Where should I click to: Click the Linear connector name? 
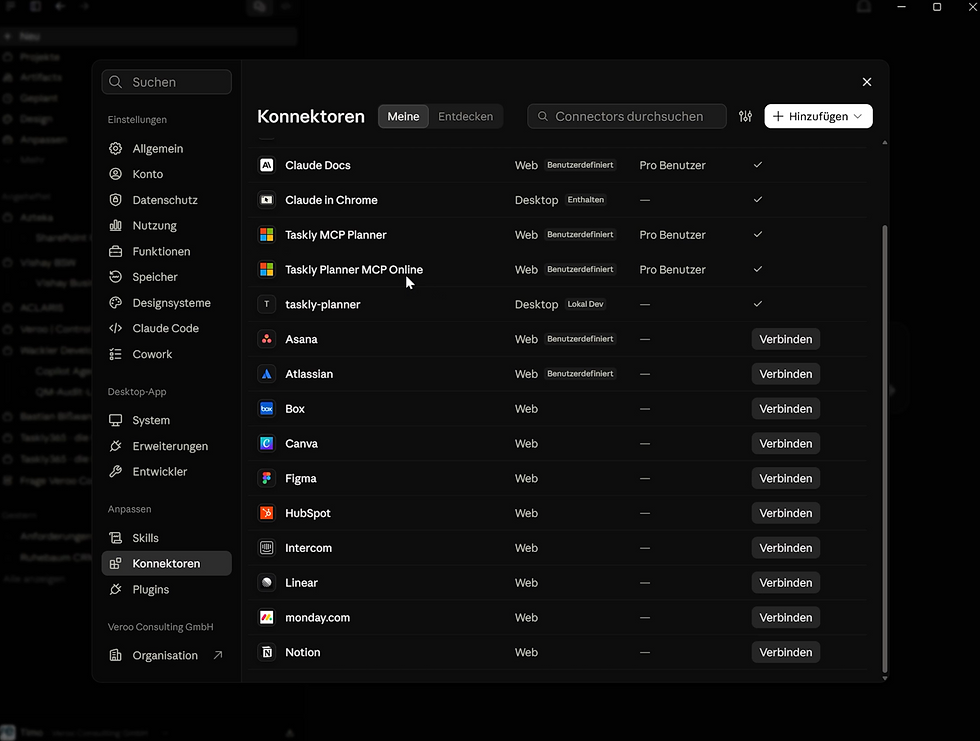coord(301,583)
